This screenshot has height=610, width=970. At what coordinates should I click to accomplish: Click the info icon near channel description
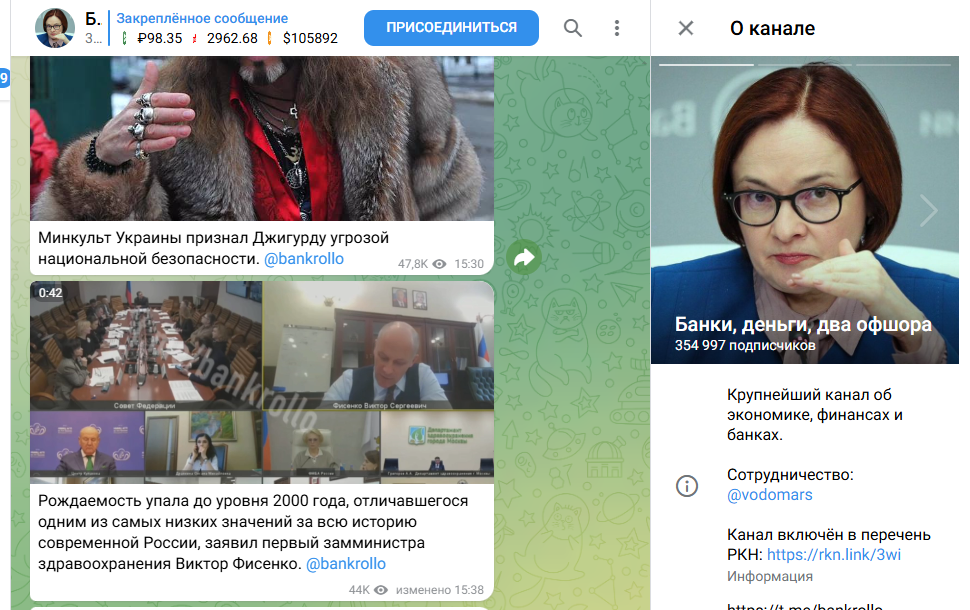click(687, 486)
